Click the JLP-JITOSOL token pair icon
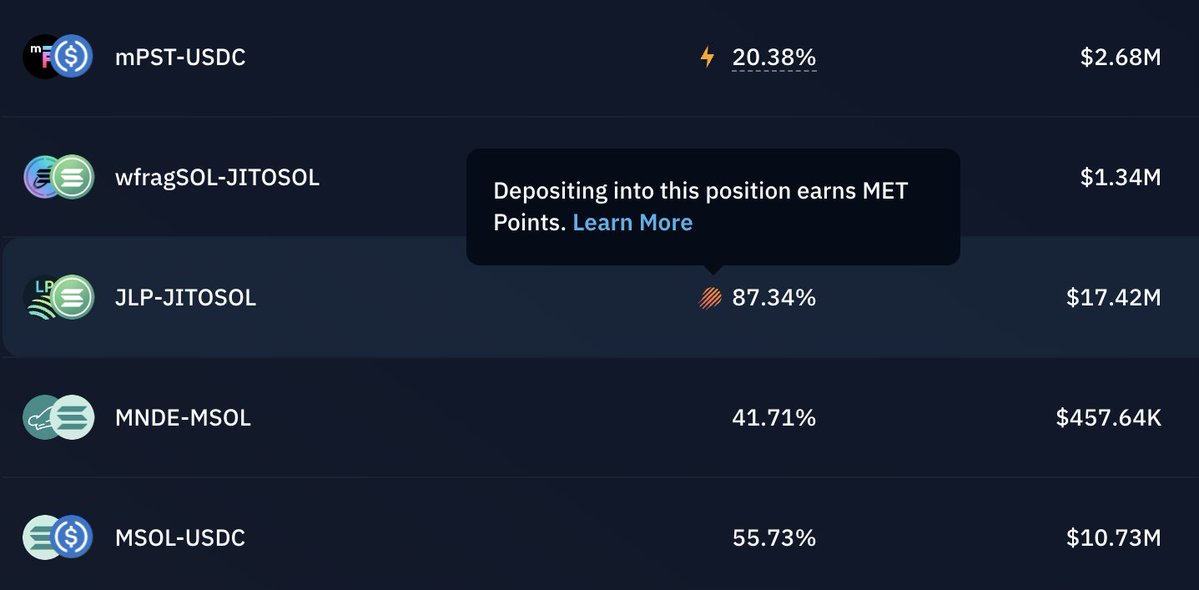The width and height of the screenshot is (1199, 590). (57, 297)
